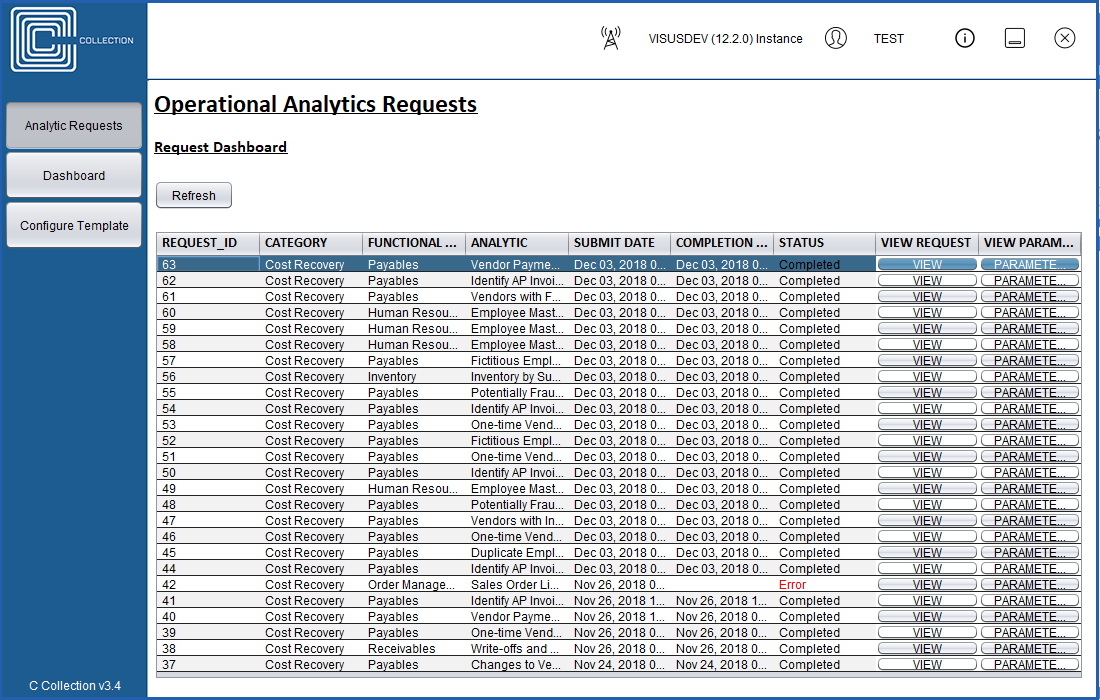The image size is (1100, 700).
Task: Click VISUSDEV (12.2.0) Instance label
Action: coord(725,39)
